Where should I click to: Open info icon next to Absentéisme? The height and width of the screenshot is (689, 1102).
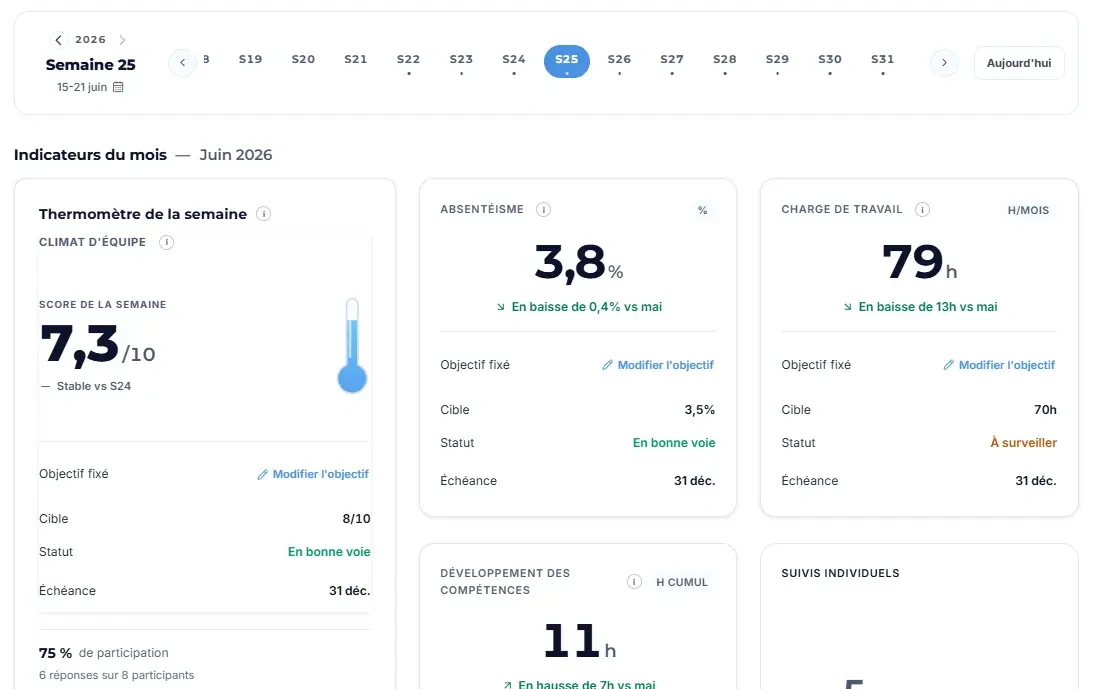(x=543, y=210)
